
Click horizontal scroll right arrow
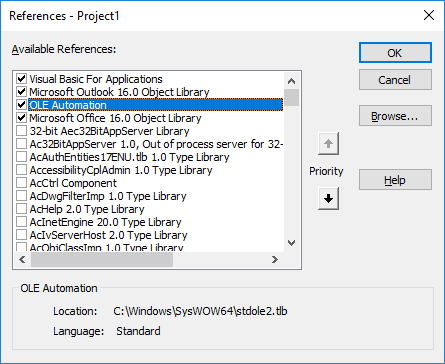[x=275, y=259]
